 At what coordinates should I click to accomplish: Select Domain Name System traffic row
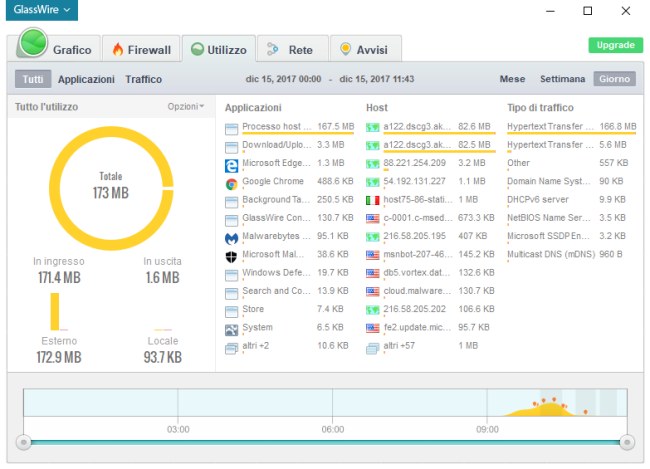[571, 181]
